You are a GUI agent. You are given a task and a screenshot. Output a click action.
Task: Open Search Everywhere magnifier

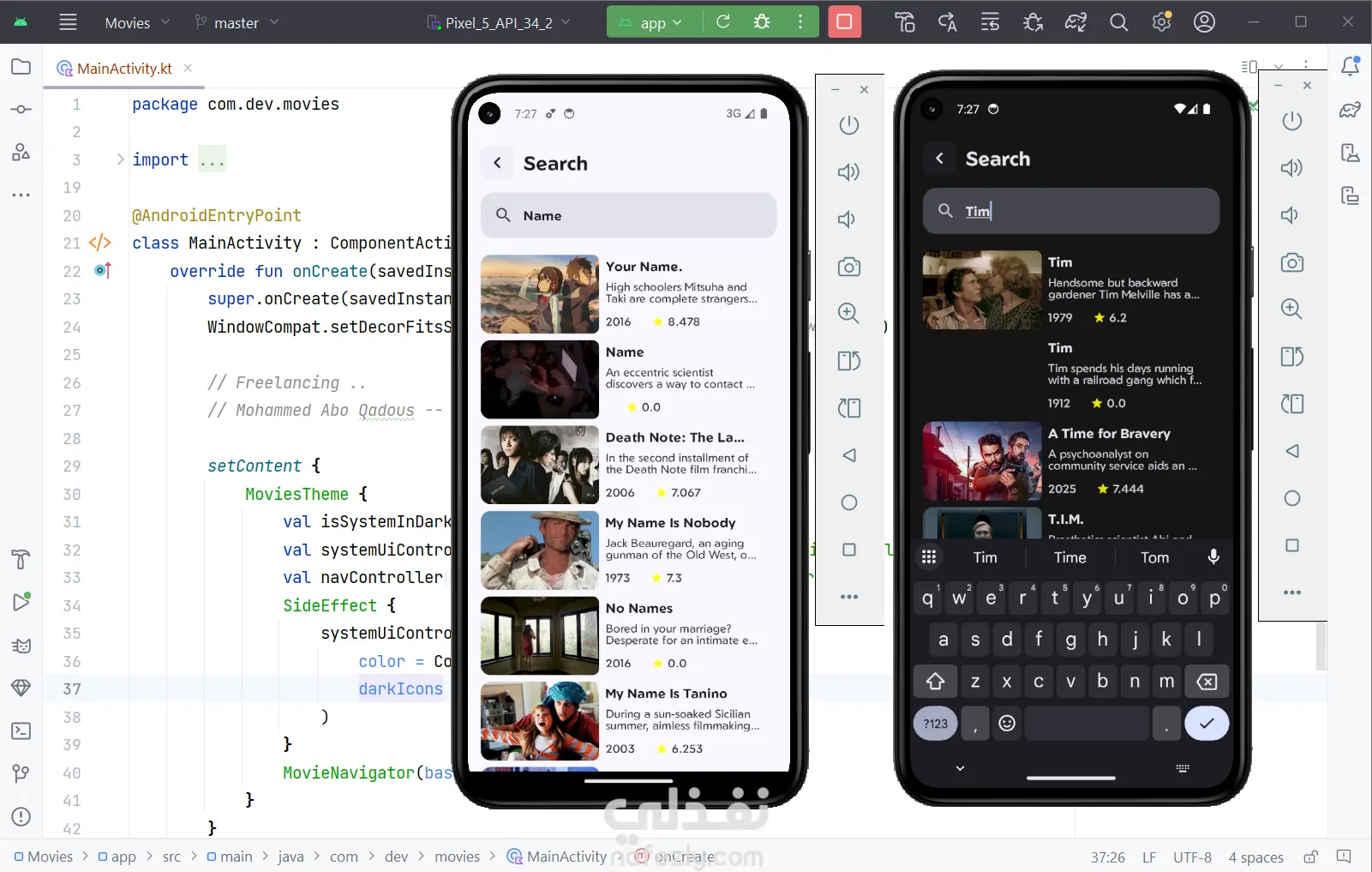[1118, 22]
